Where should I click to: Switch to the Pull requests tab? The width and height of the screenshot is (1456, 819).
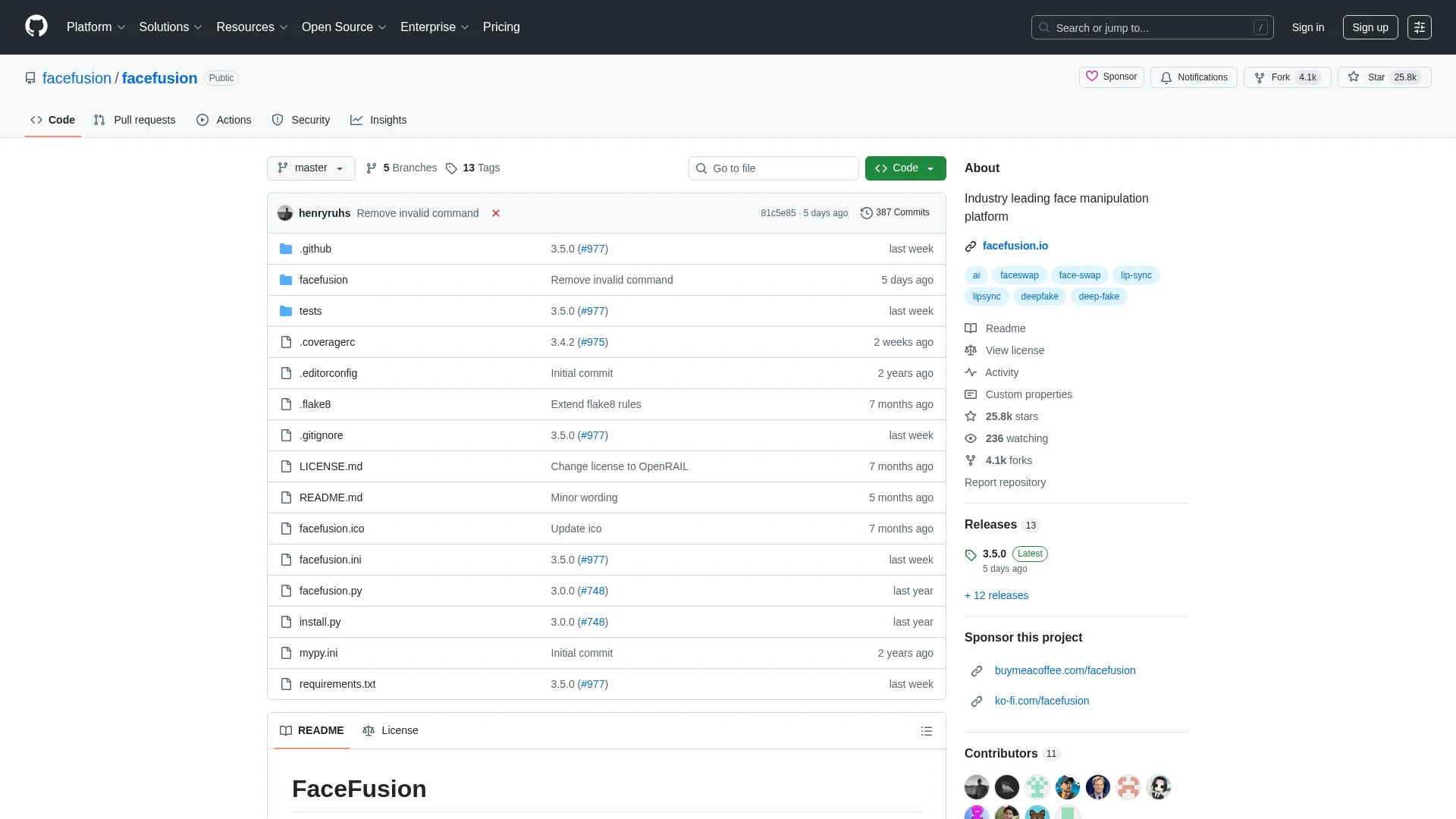pos(135,120)
